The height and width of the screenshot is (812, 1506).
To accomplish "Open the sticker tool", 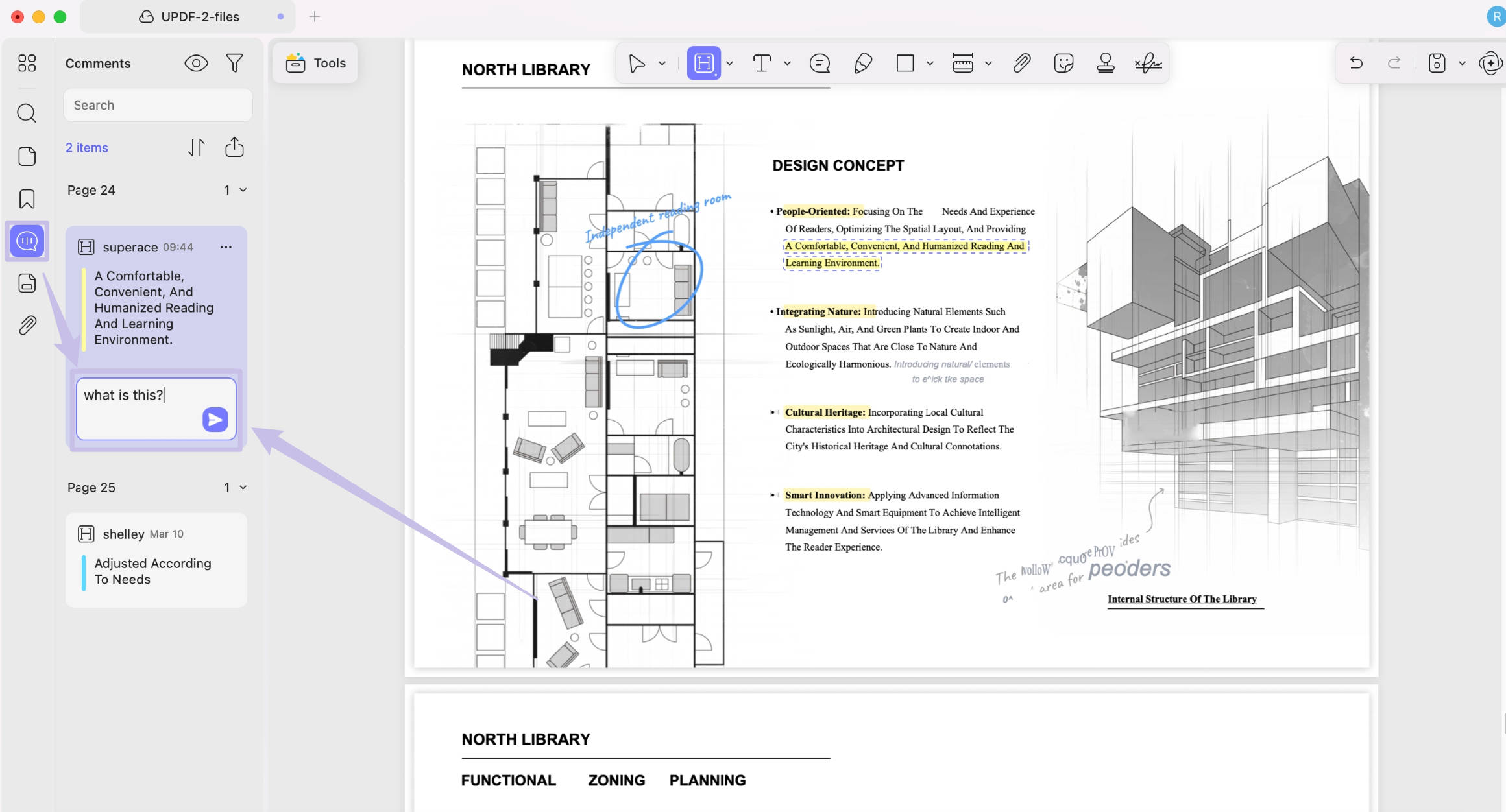I will click(1063, 63).
